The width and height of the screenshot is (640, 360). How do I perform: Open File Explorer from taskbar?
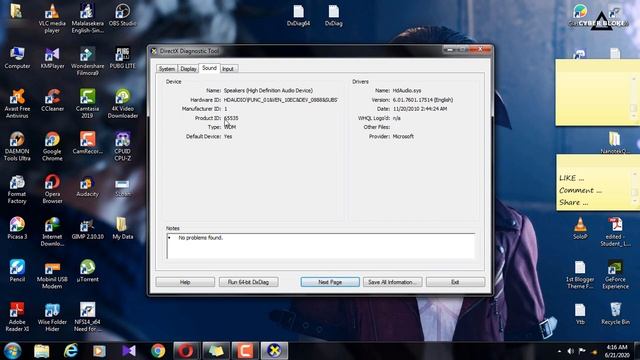(42, 351)
